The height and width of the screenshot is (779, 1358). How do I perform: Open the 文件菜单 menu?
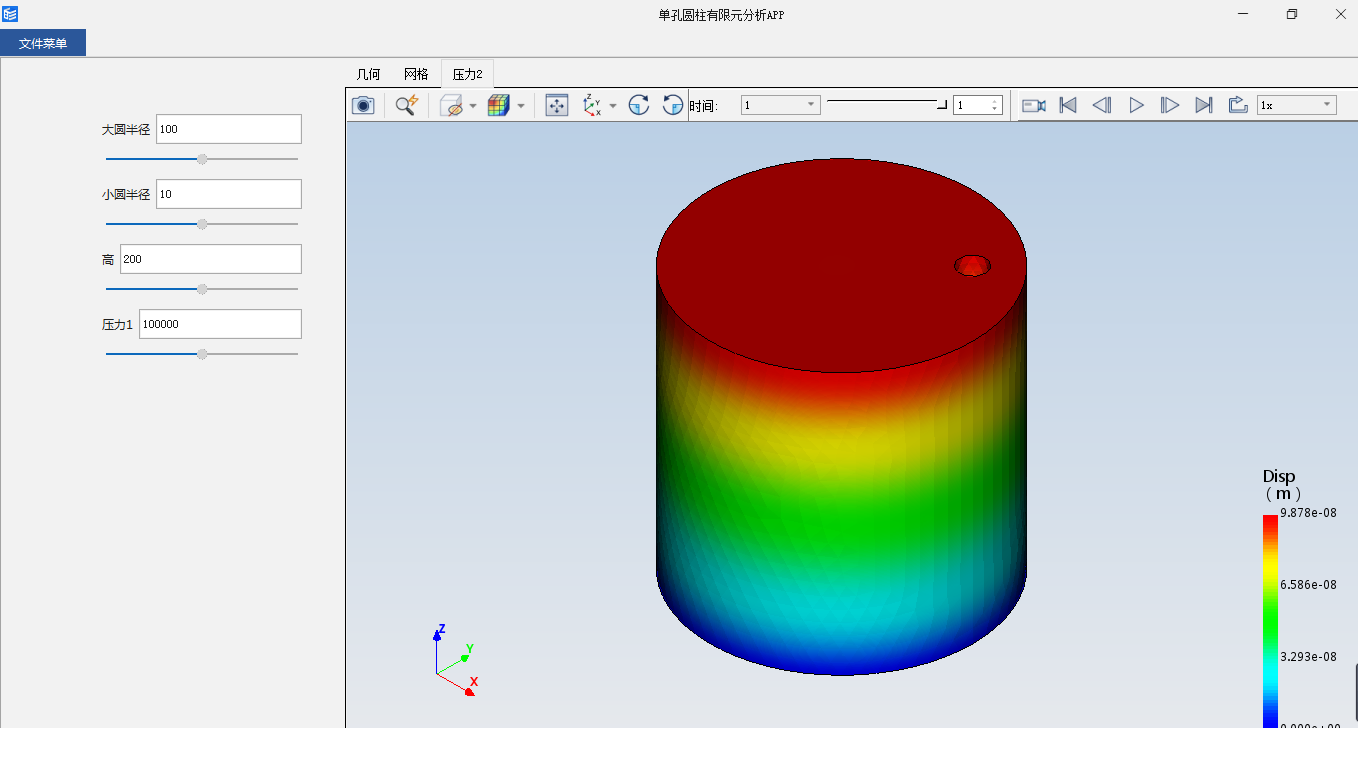coord(43,43)
